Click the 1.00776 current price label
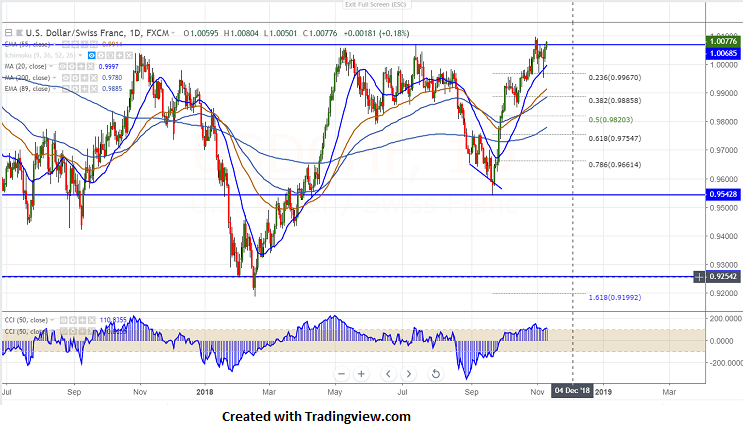This screenshot has width=743, height=428. (x=723, y=42)
